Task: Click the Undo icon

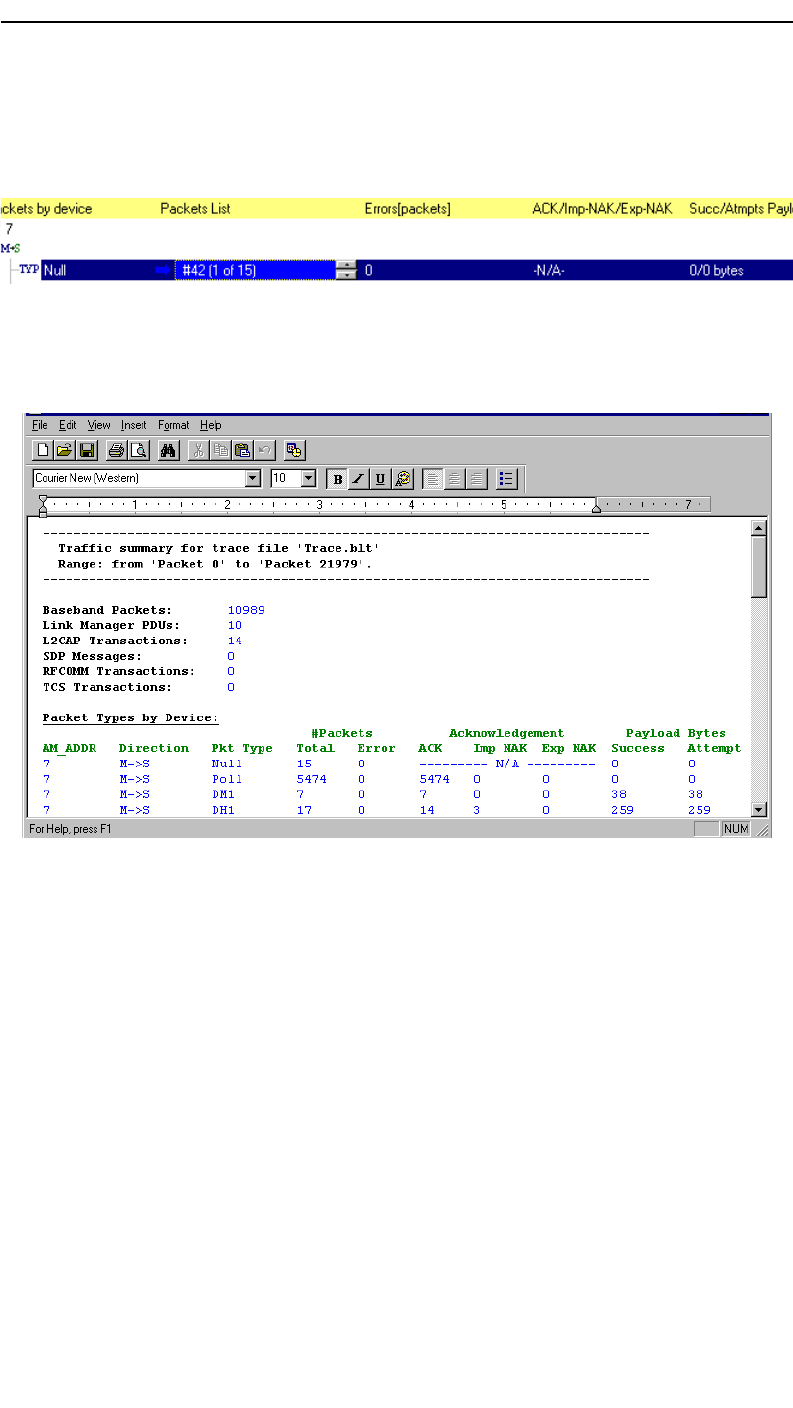Action: pyautogui.click(x=264, y=451)
